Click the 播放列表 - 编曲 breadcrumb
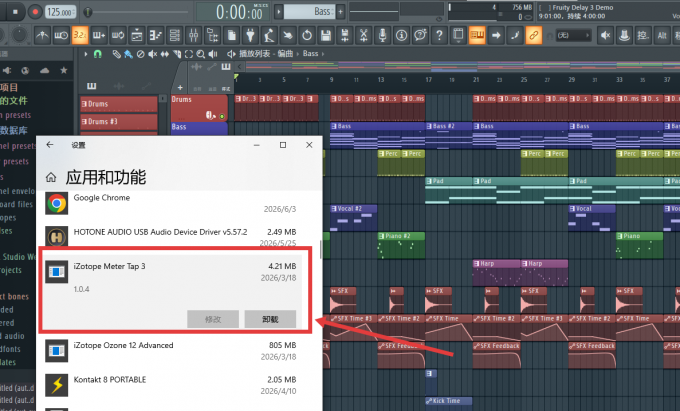This screenshot has width=680, height=411. click(266, 54)
